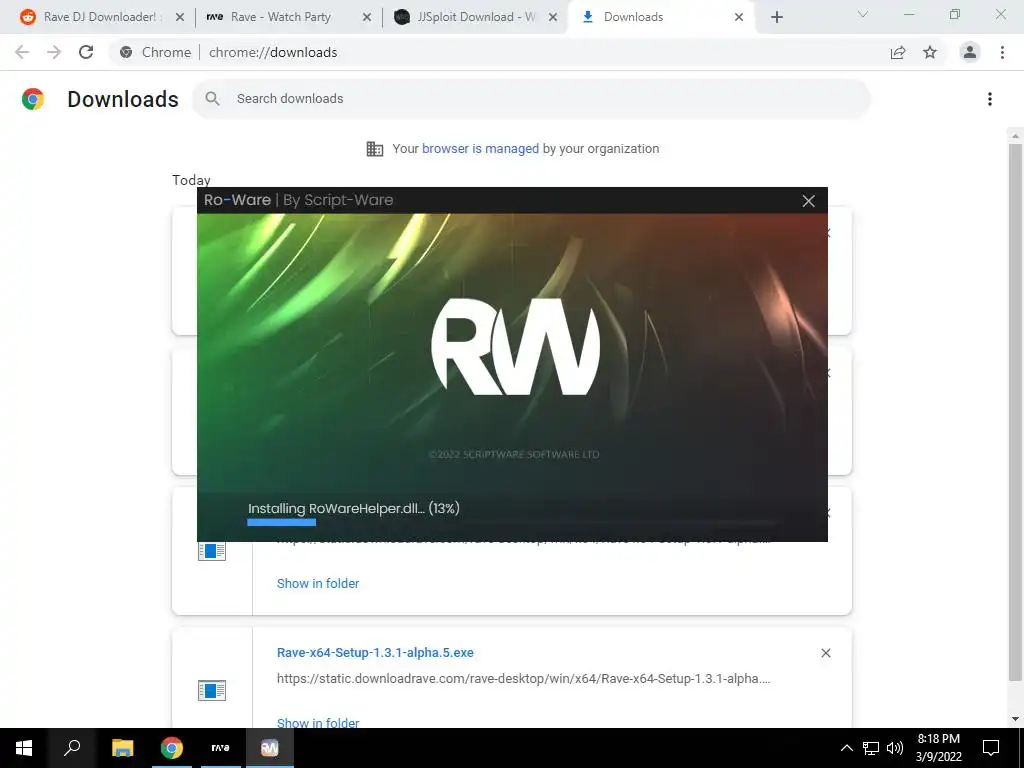The image size is (1024, 768).
Task: Open Chrome's three-dot main menu
Action: tap(1002, 52)
